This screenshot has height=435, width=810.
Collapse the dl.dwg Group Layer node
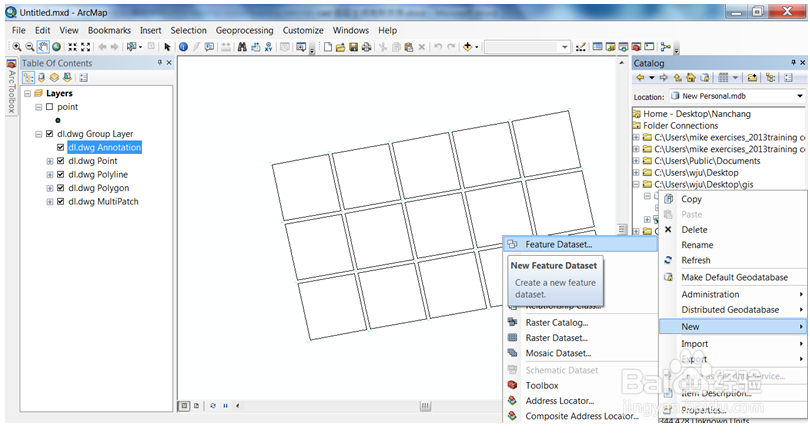coord(38,134)
